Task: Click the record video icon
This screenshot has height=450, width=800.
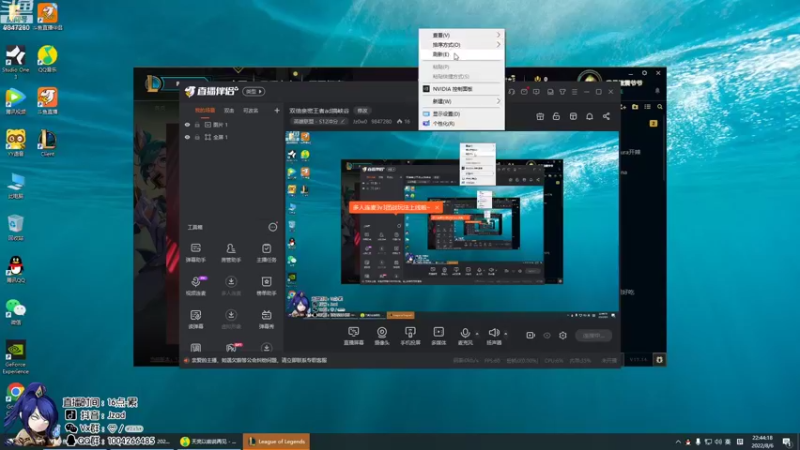Action: pos(531,335)
